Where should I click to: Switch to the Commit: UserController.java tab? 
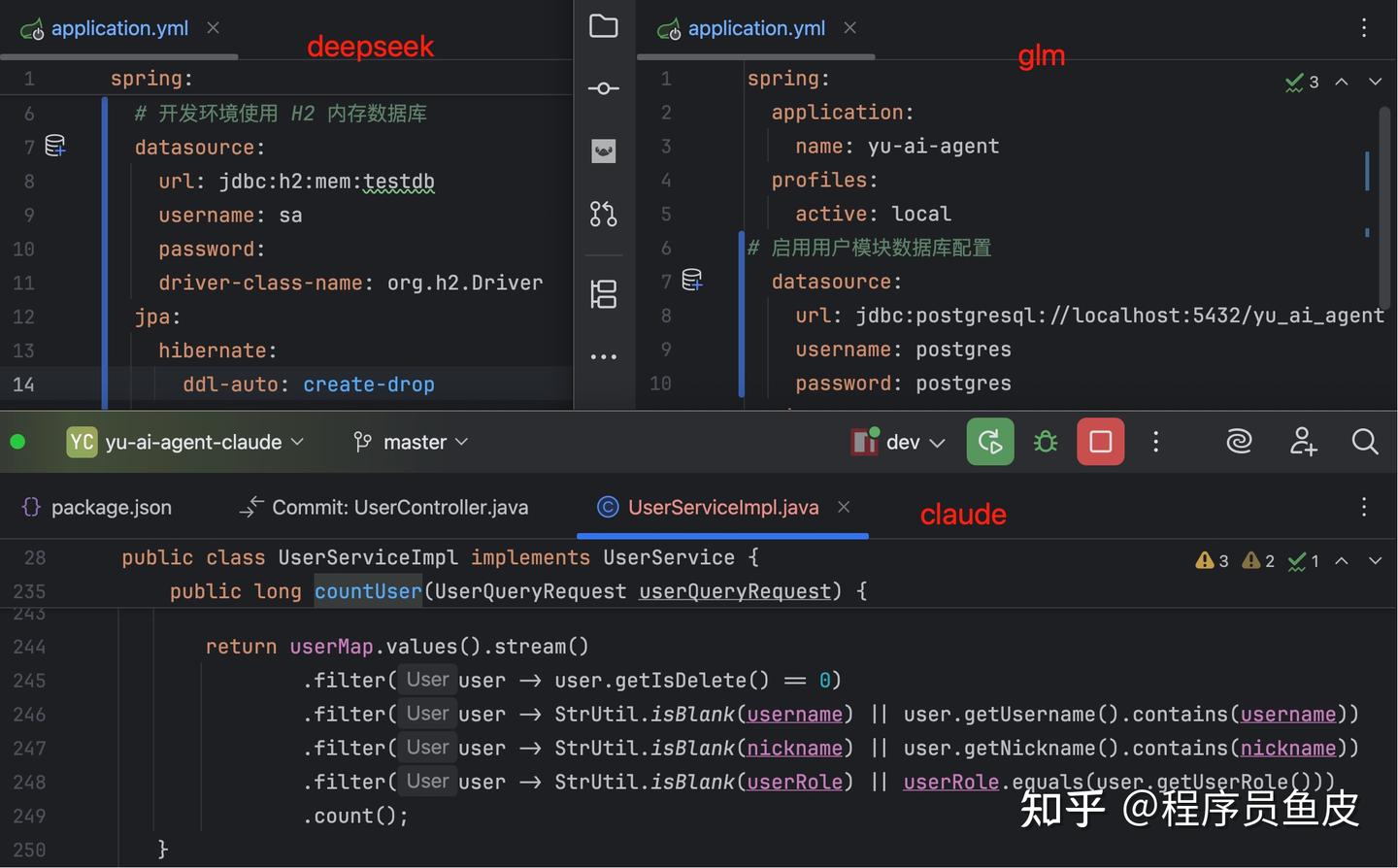click(383, 507)
